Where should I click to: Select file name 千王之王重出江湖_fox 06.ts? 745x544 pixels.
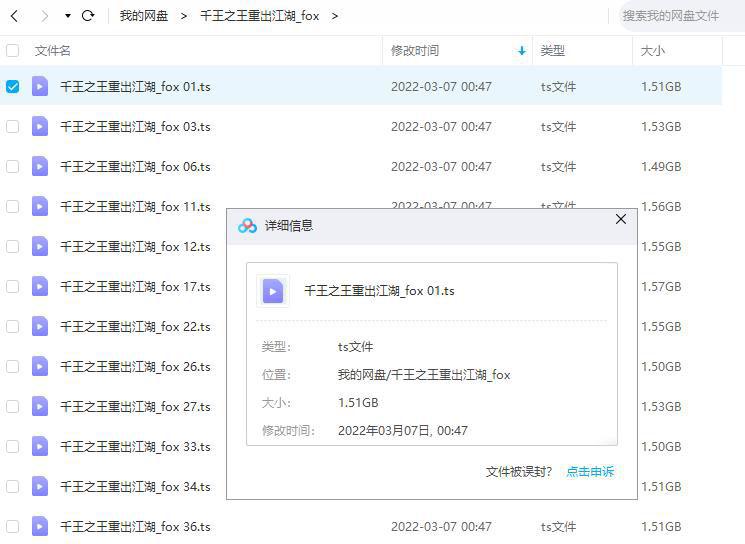(x=135, y=167)
